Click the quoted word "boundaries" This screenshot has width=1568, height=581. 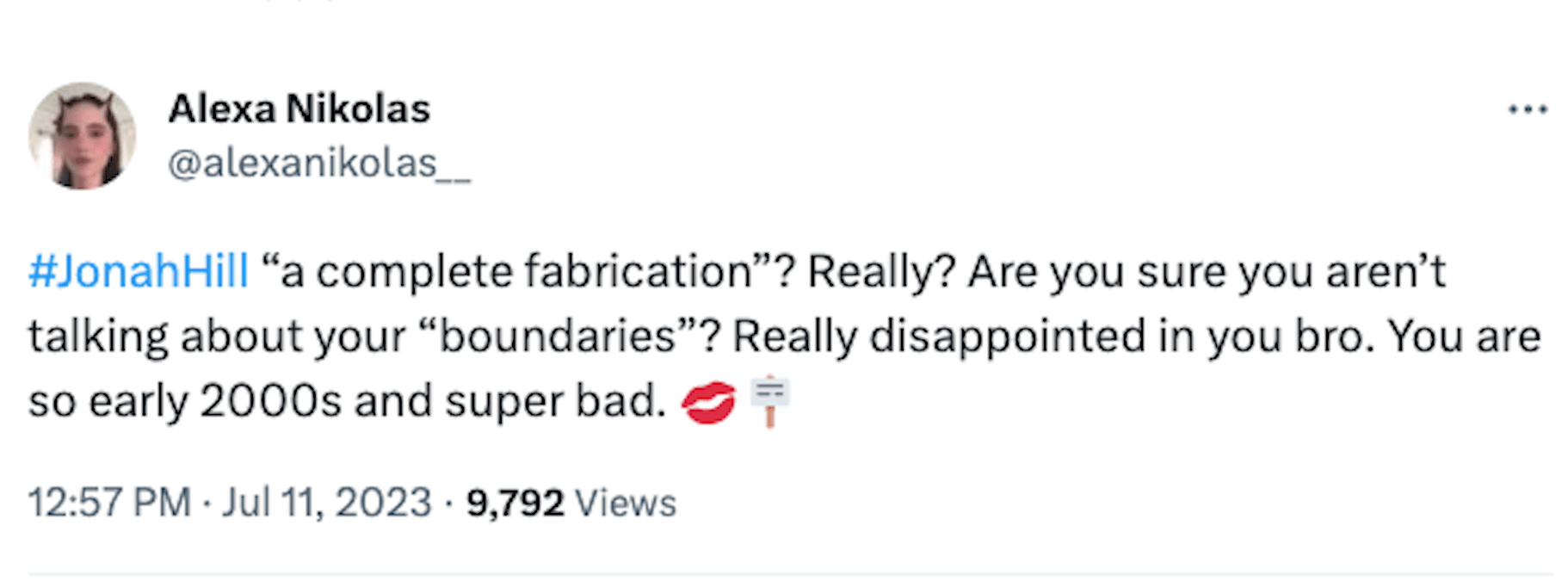point(559,337)
